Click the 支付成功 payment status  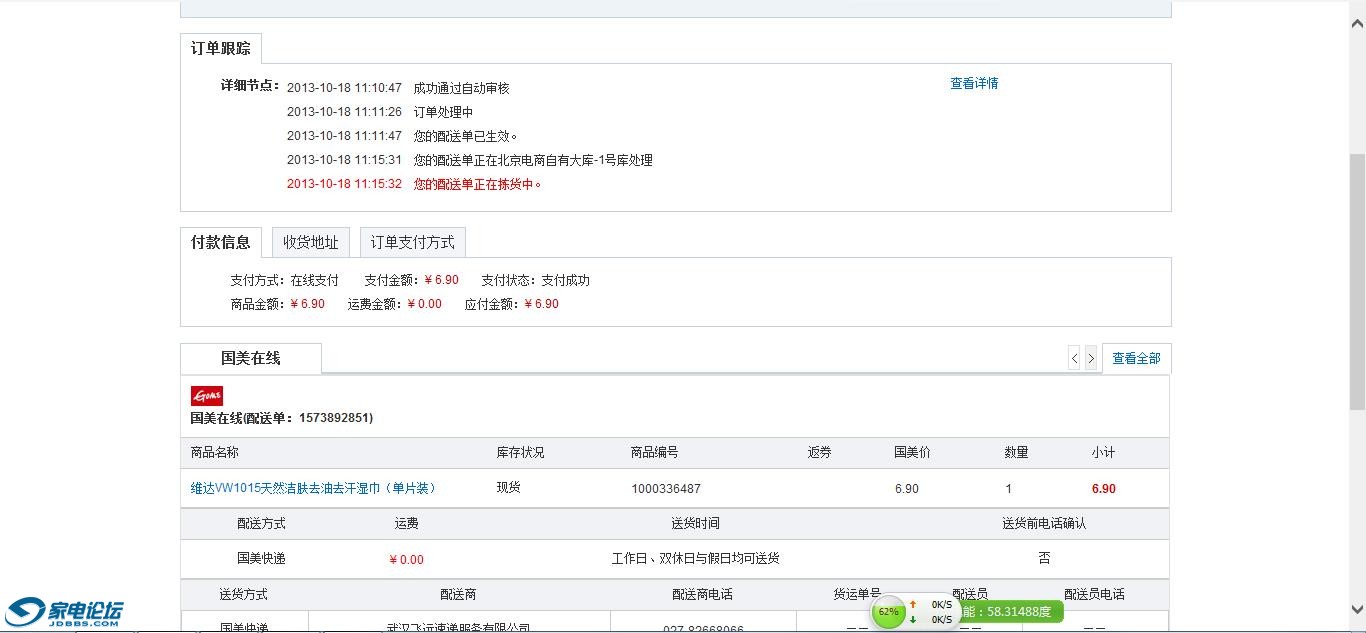click(x=566, y=280)
